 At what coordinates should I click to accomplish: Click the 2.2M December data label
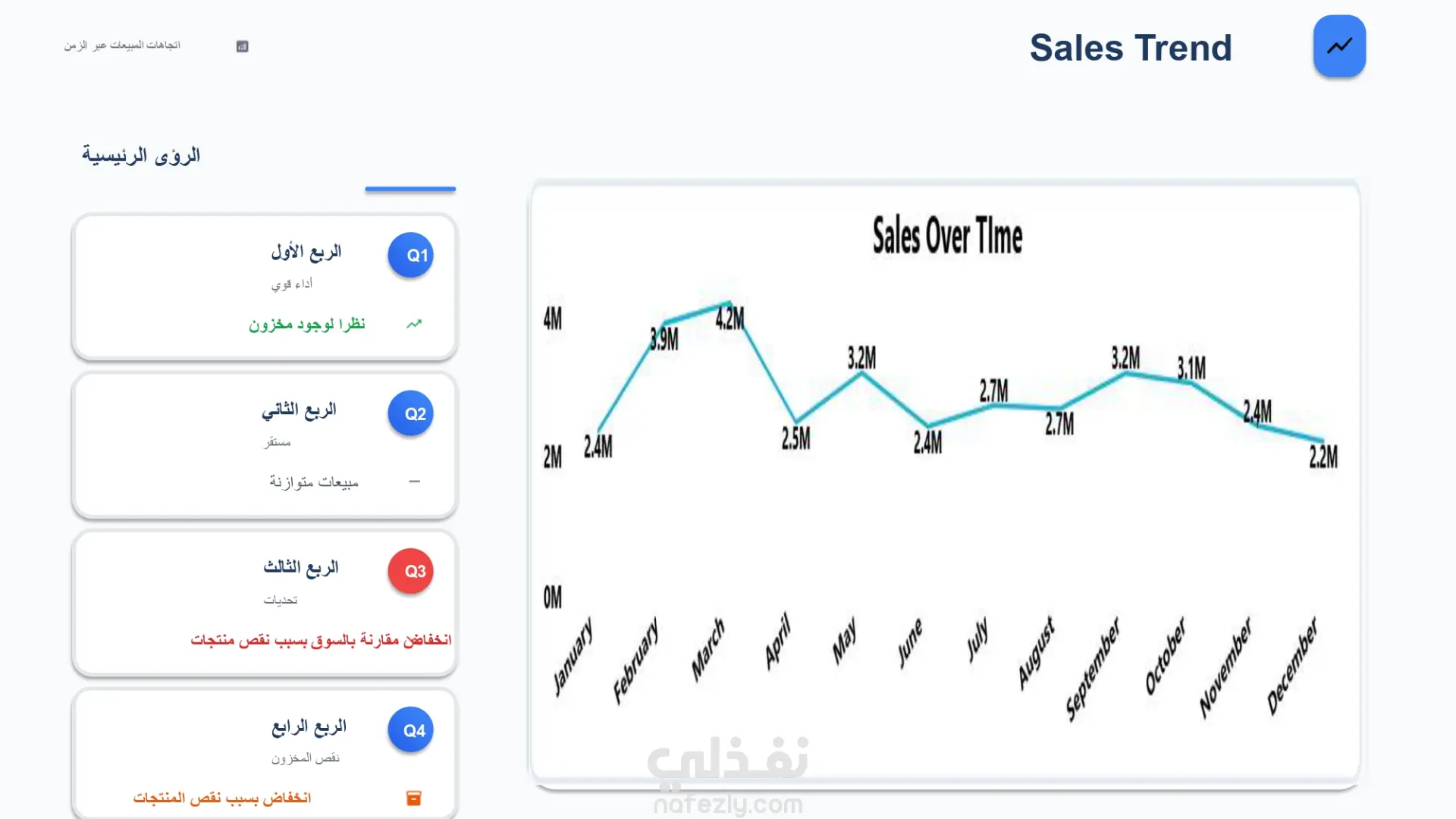click(1323, 457)
